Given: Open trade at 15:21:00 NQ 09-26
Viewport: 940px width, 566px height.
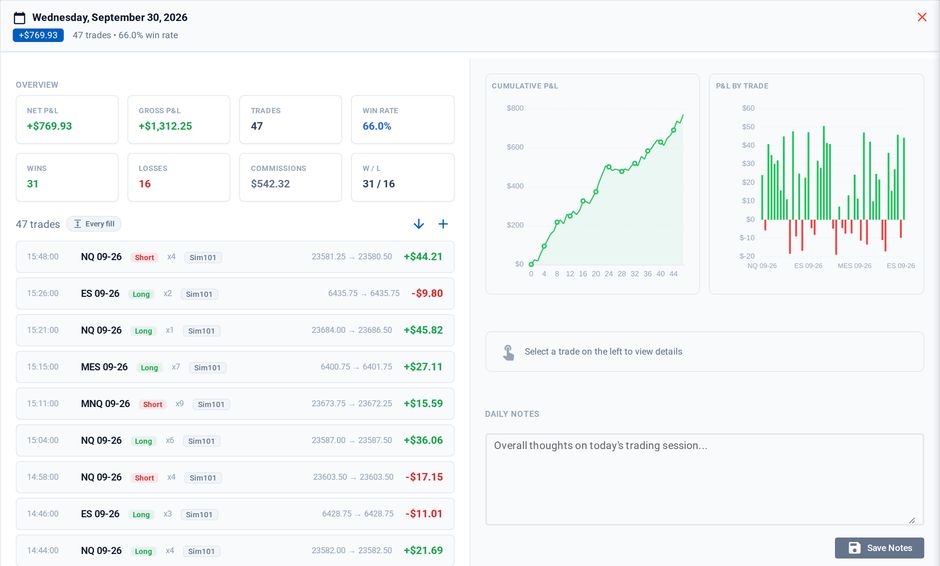Looking at the screenshot, I should (x=235, y=330).
